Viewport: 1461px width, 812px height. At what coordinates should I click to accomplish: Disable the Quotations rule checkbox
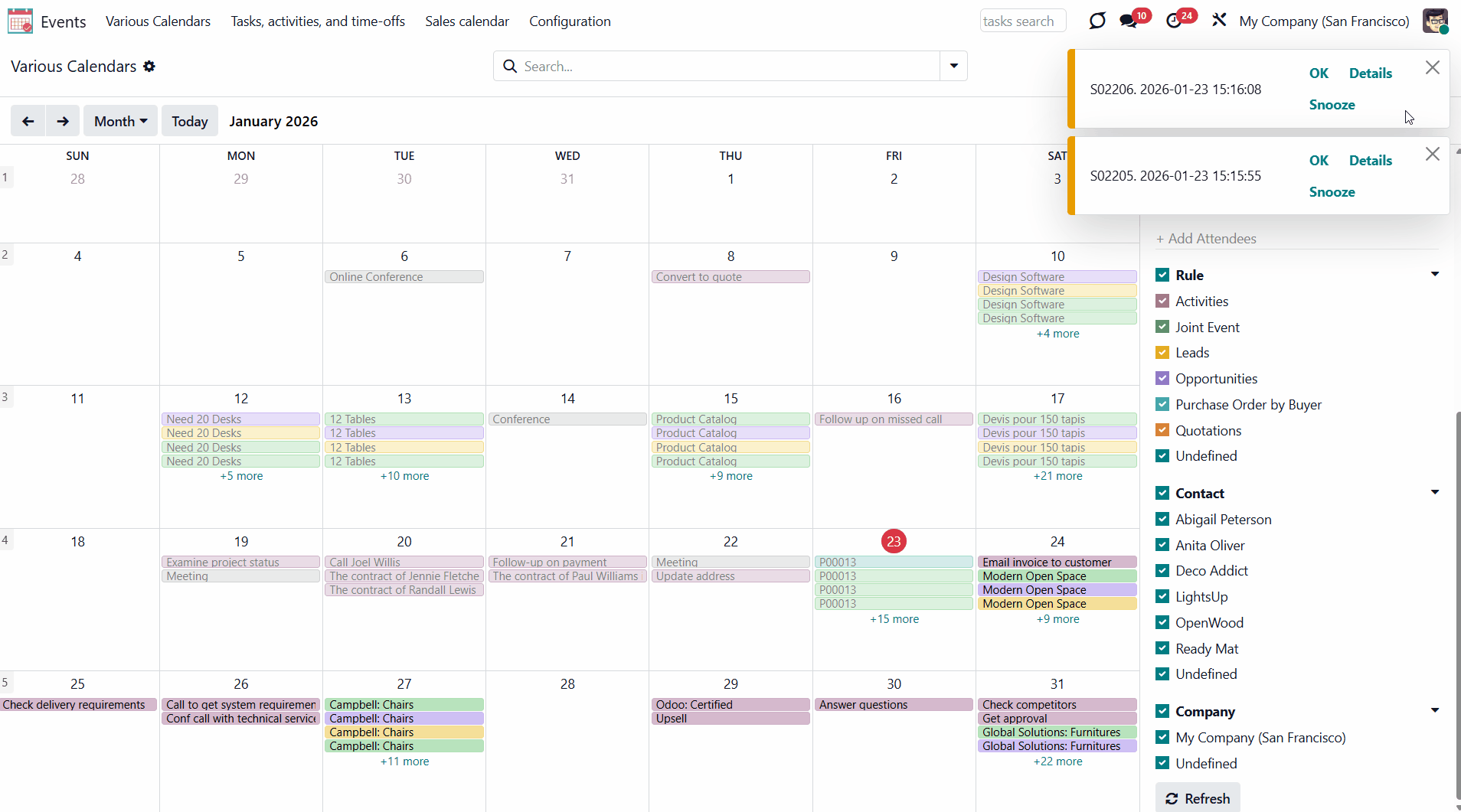point(1162,431)
